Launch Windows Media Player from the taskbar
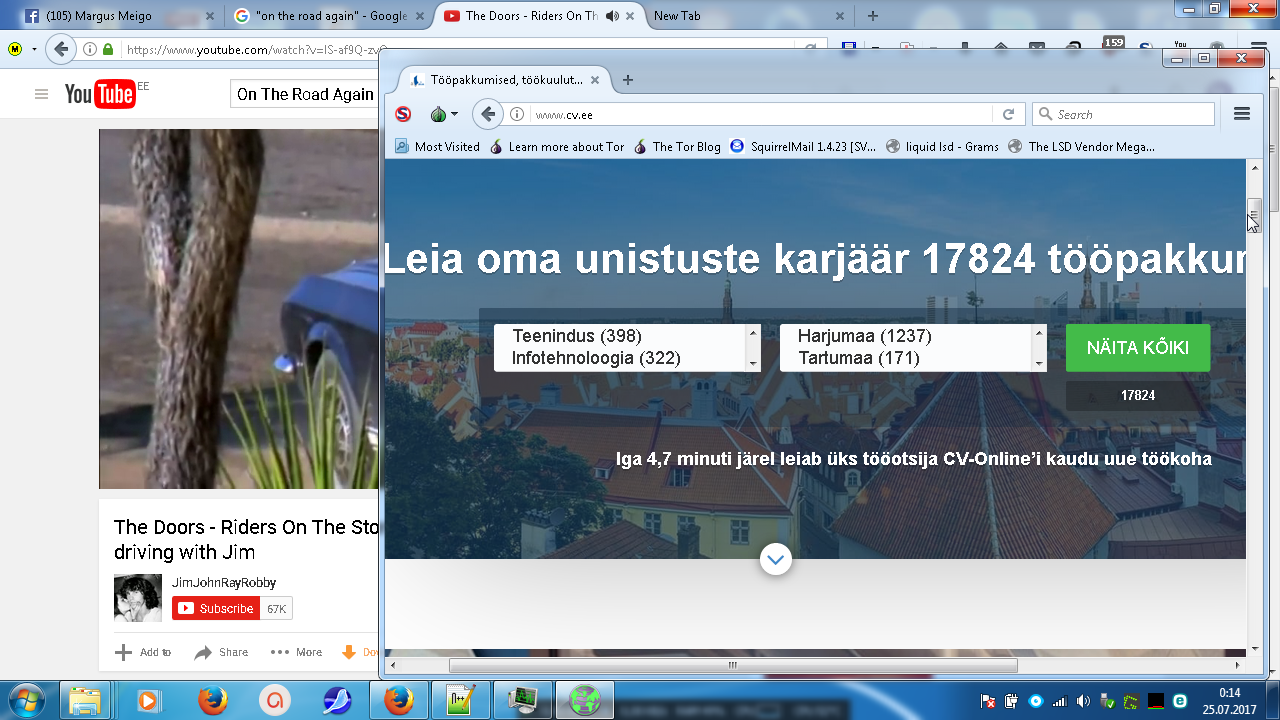The height and width of the screenshot is (720, 1280). tap(148, 701)
